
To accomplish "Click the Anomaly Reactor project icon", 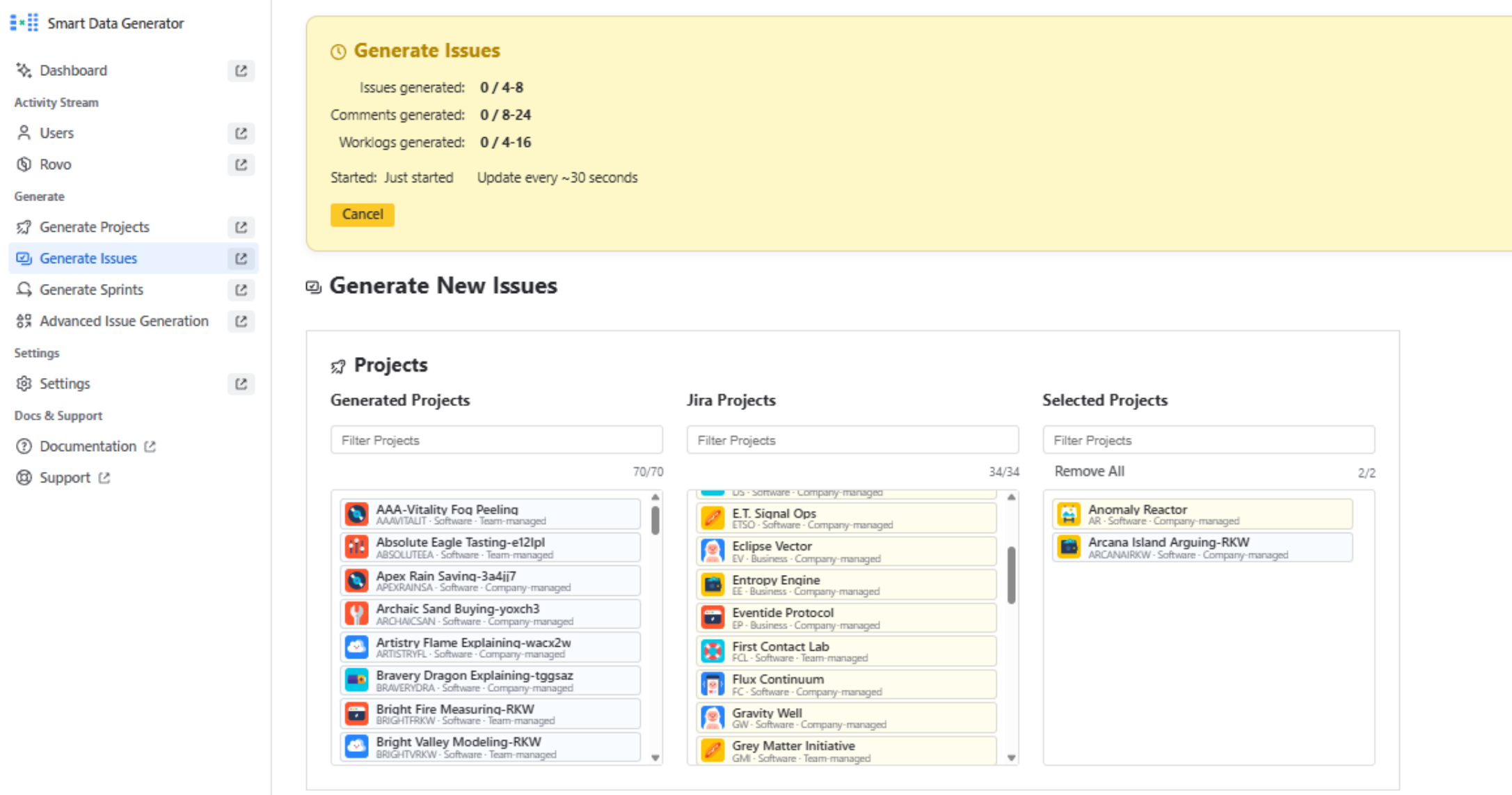I will coord(1069,514).
